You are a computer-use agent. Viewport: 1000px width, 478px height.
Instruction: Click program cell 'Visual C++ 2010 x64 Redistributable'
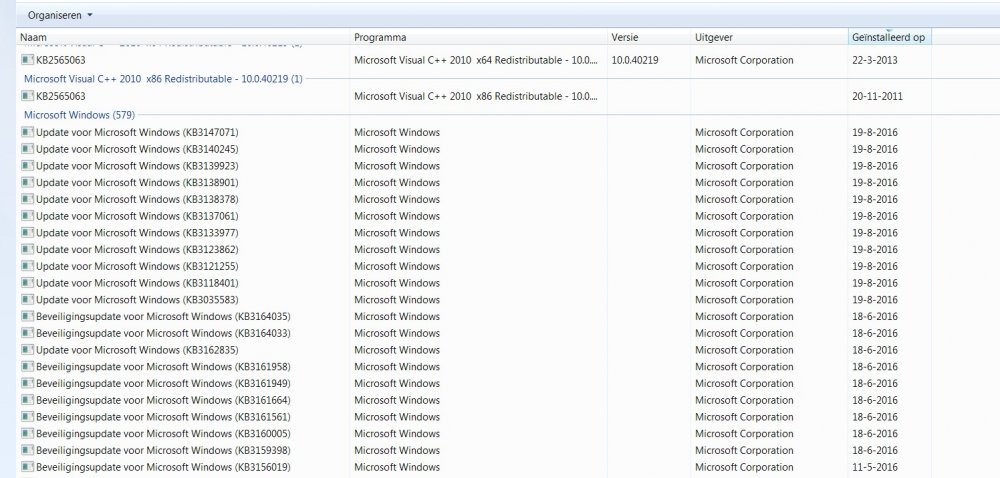pyautogui.click(x=476, y=61)
